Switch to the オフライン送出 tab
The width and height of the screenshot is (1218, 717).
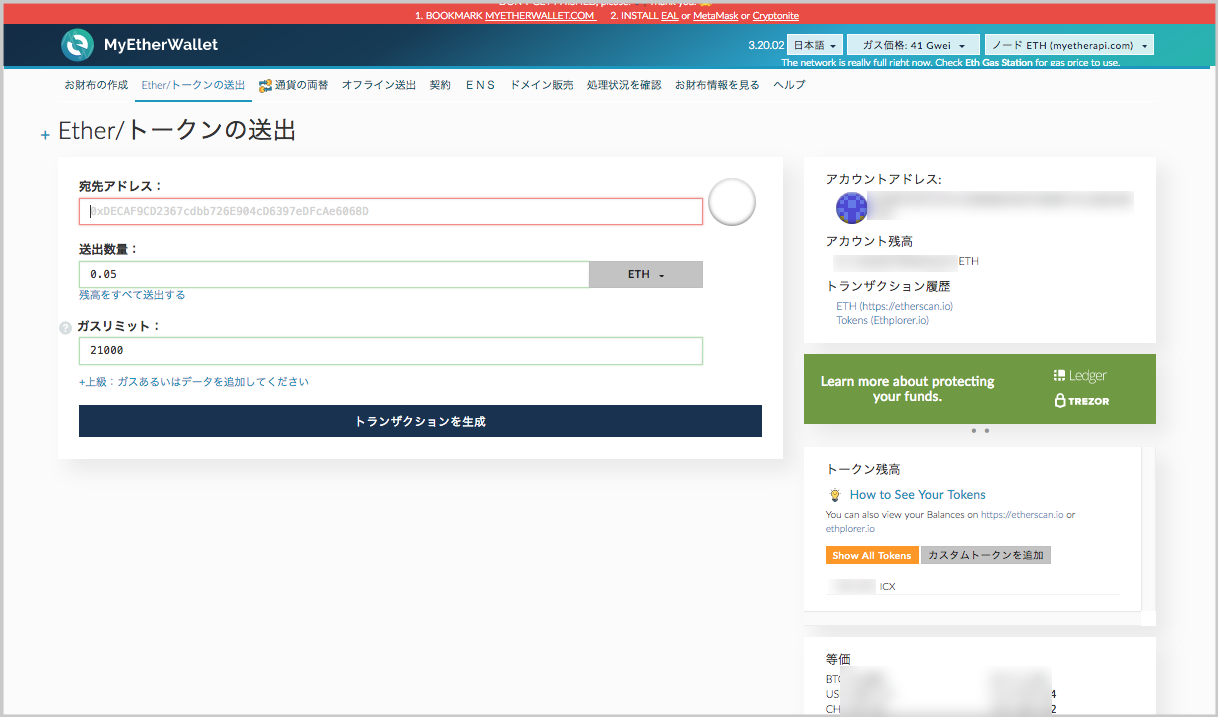(378, 85)
